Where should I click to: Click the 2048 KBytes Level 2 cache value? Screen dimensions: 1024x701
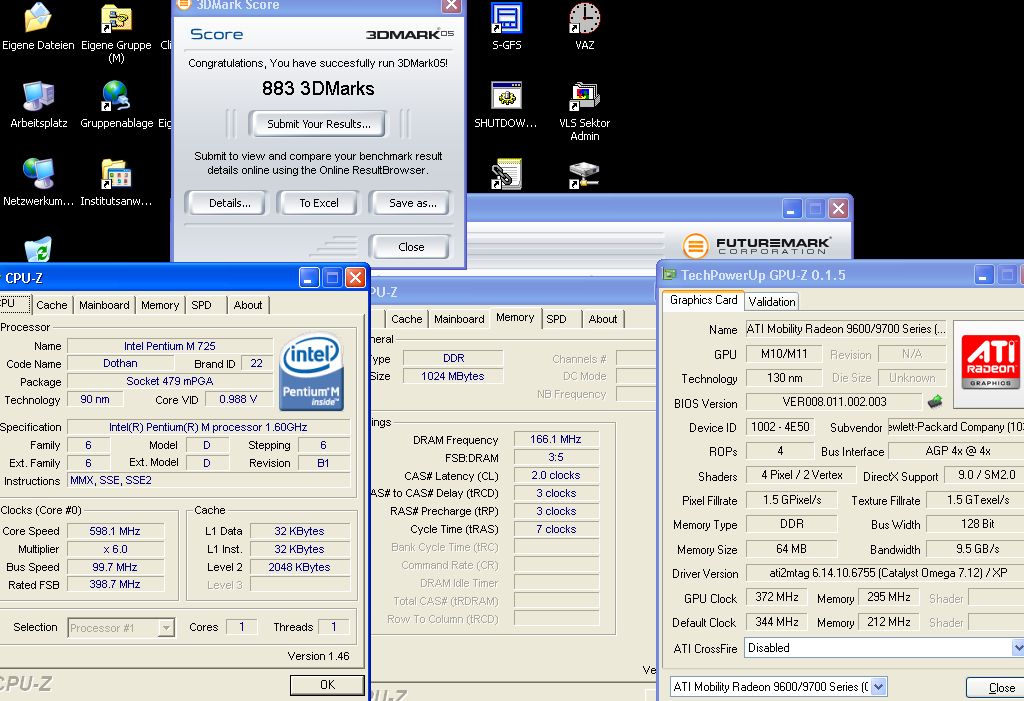(x=299, y=567)
